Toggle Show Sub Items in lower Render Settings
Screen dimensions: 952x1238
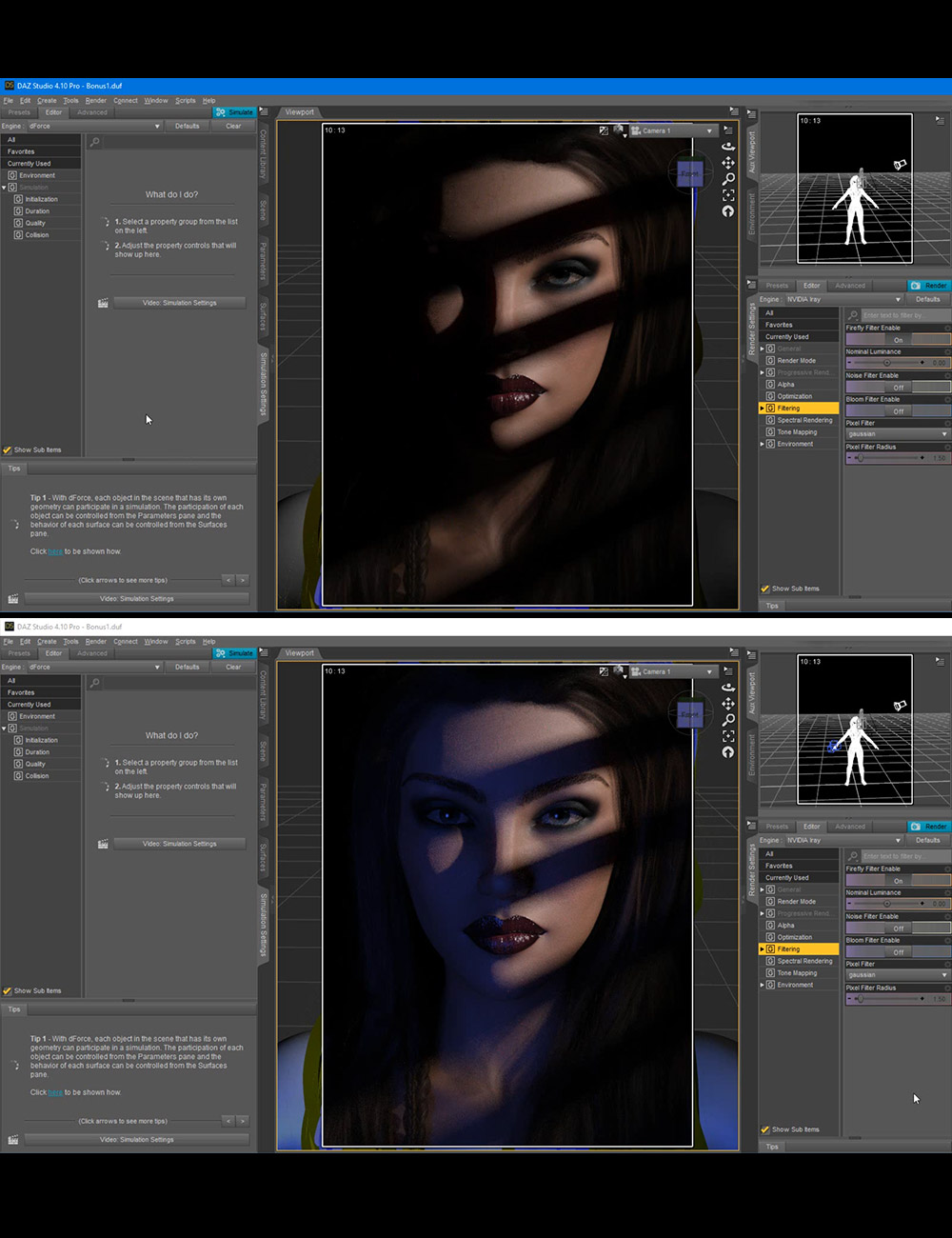point(765,1129)
